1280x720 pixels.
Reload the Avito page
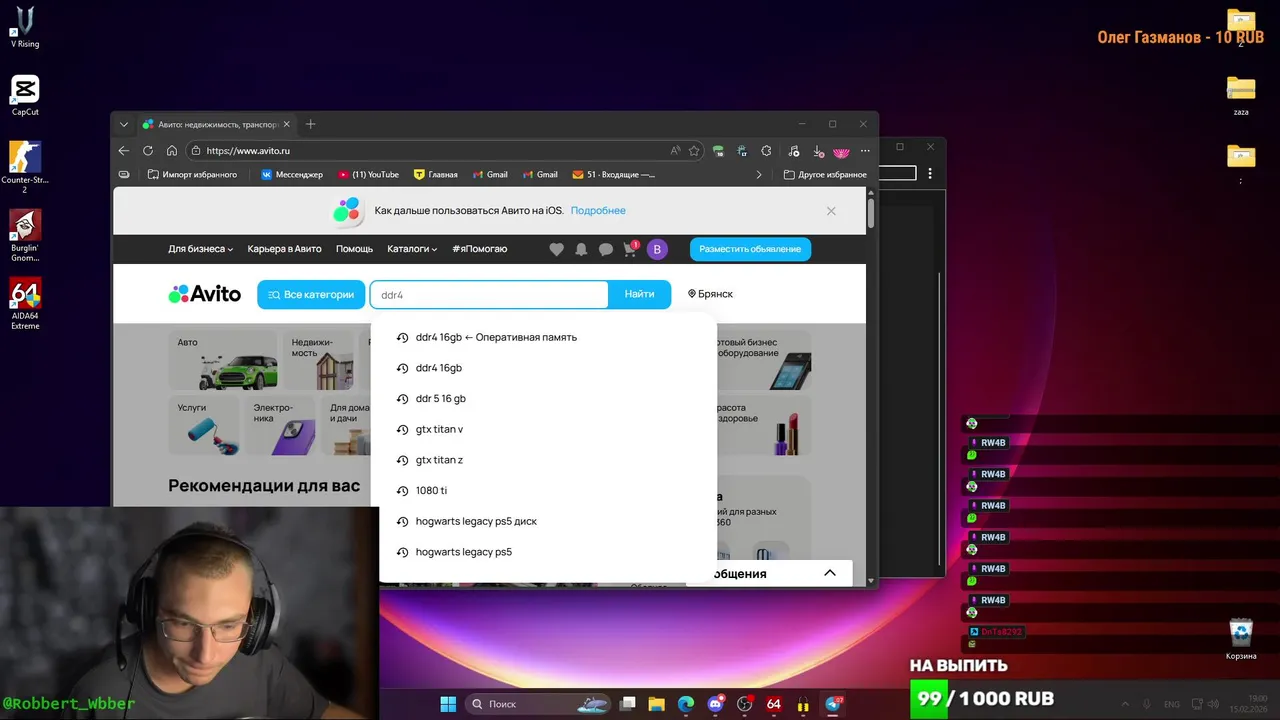[148, 151]
